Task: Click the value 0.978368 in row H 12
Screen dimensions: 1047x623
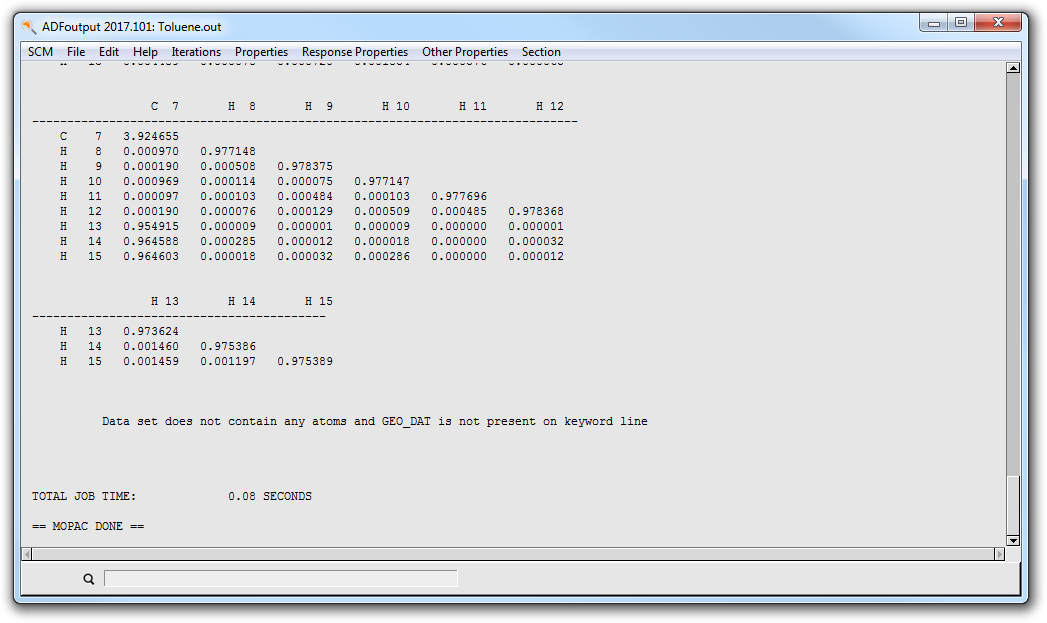Action: [536, 211]
